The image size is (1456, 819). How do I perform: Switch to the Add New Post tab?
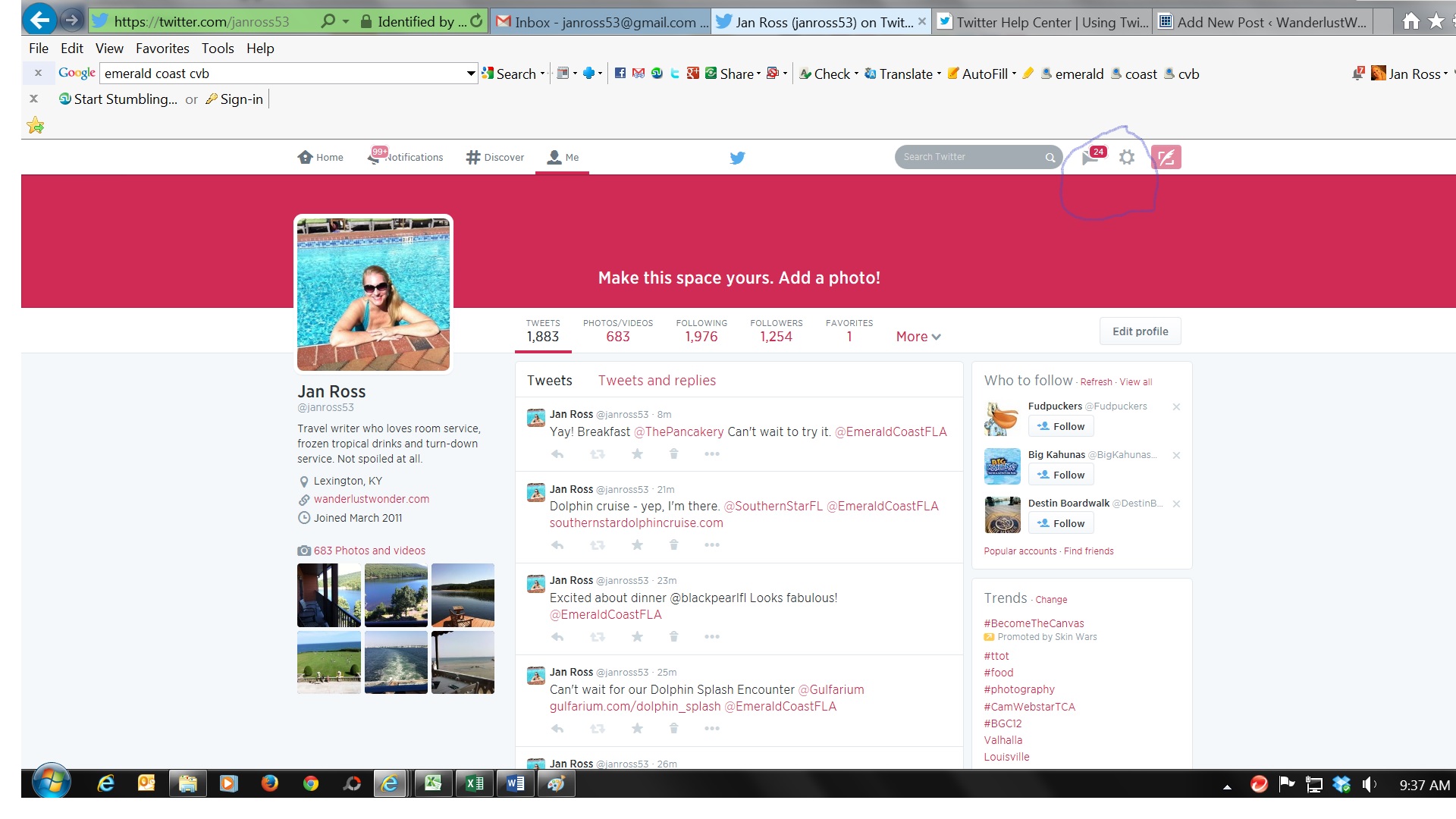(1263, 22)
